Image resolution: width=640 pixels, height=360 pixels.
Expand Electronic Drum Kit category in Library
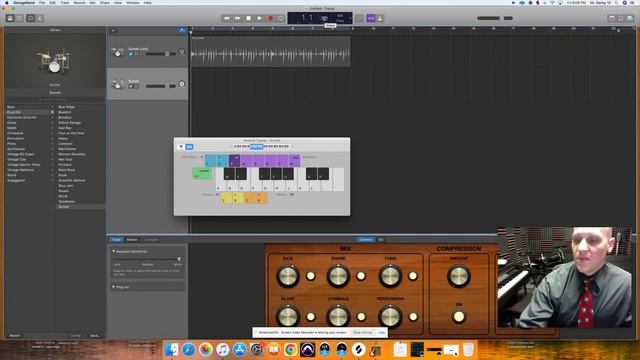click(52, 118)
